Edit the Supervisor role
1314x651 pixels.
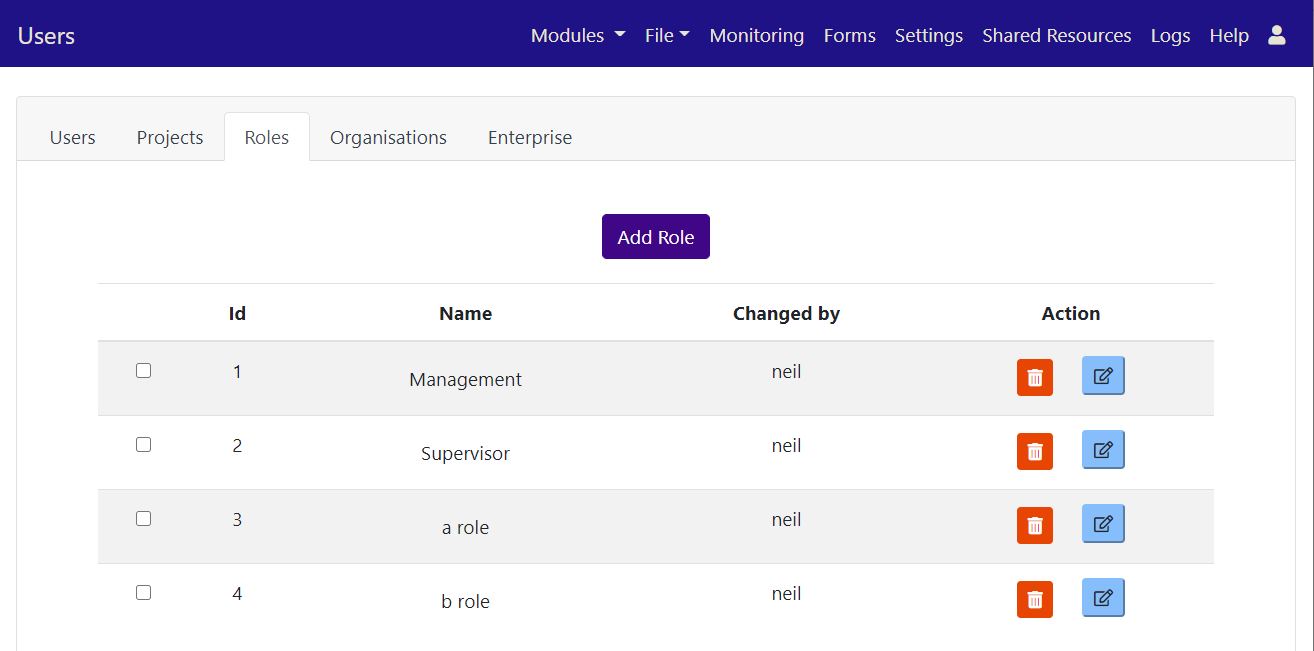1103,450
